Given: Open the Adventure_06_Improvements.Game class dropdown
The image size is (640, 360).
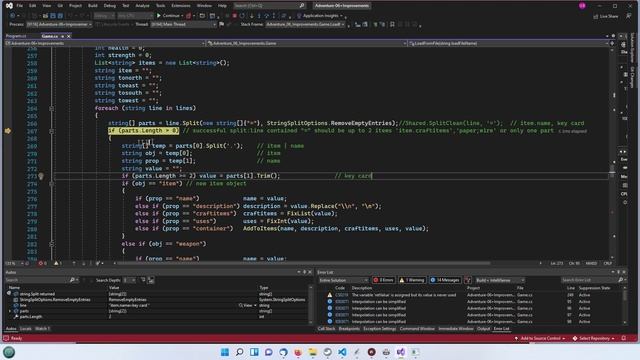Looking at the screenshot, I should pyautogui.click(x=306, y=43).
